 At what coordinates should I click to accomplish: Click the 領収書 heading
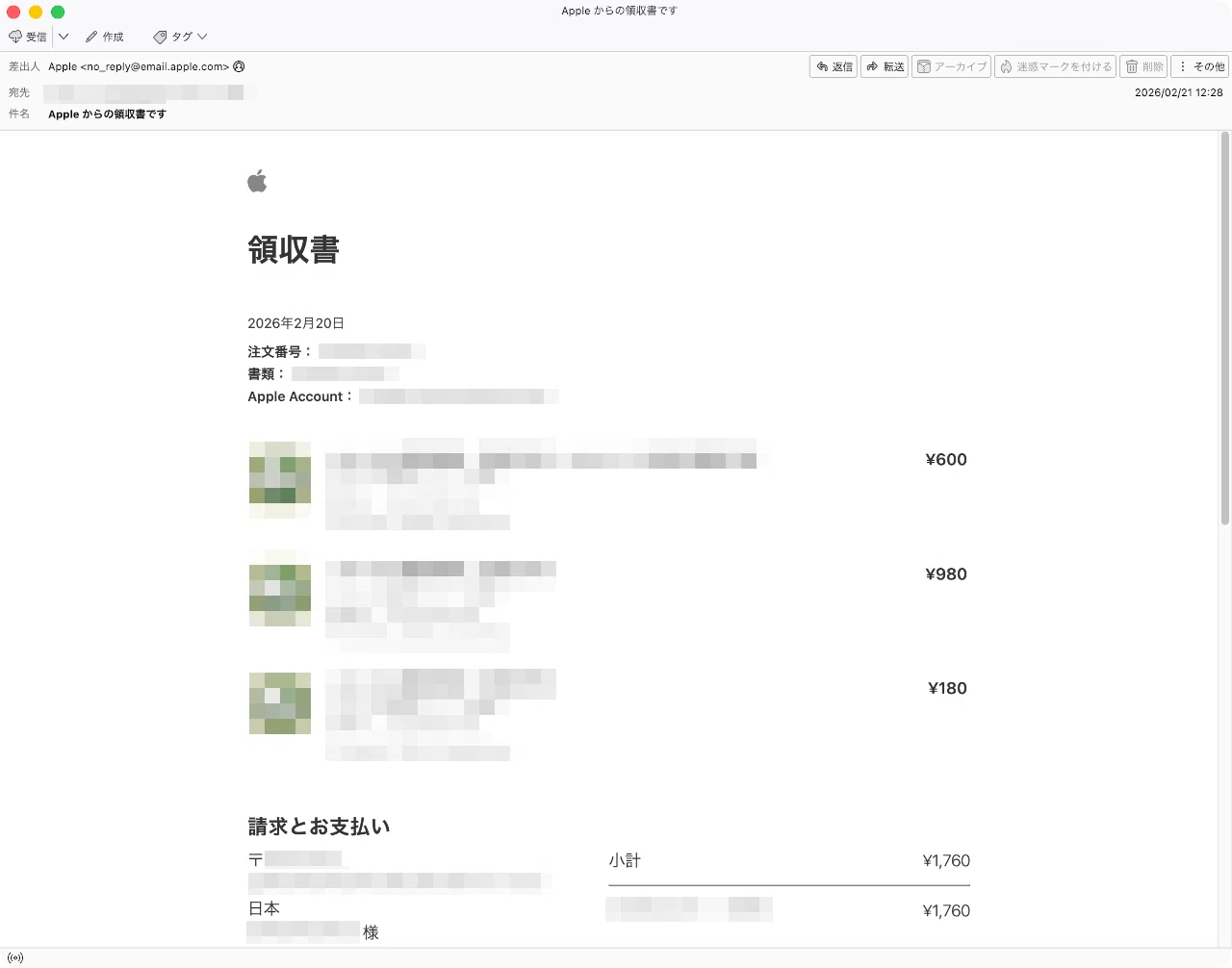294,250
